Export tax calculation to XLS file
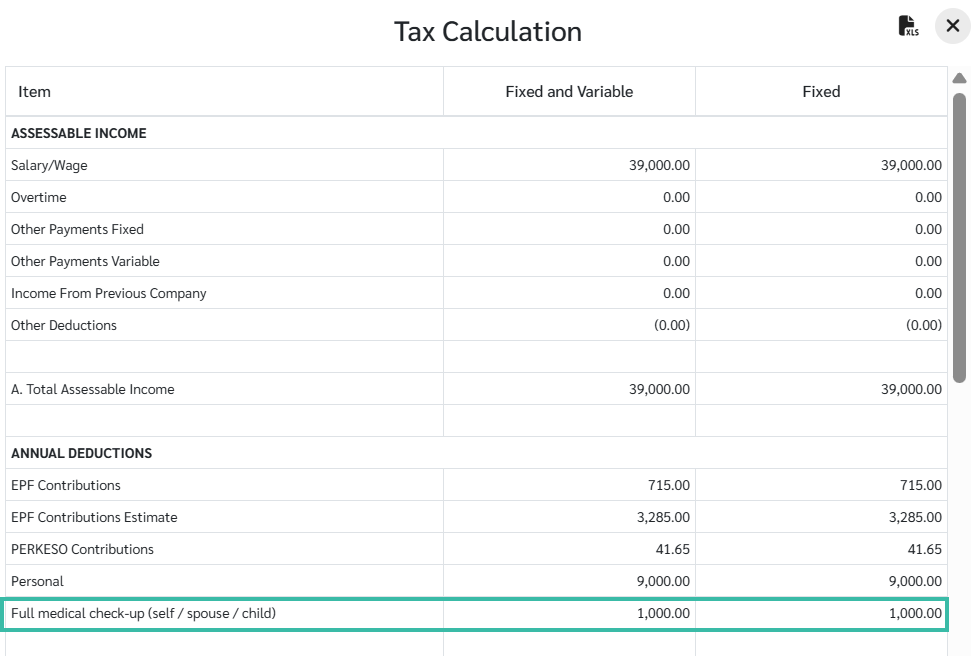Image resolution: width=977 pixels, height=656 pixels. coord(908,26)
